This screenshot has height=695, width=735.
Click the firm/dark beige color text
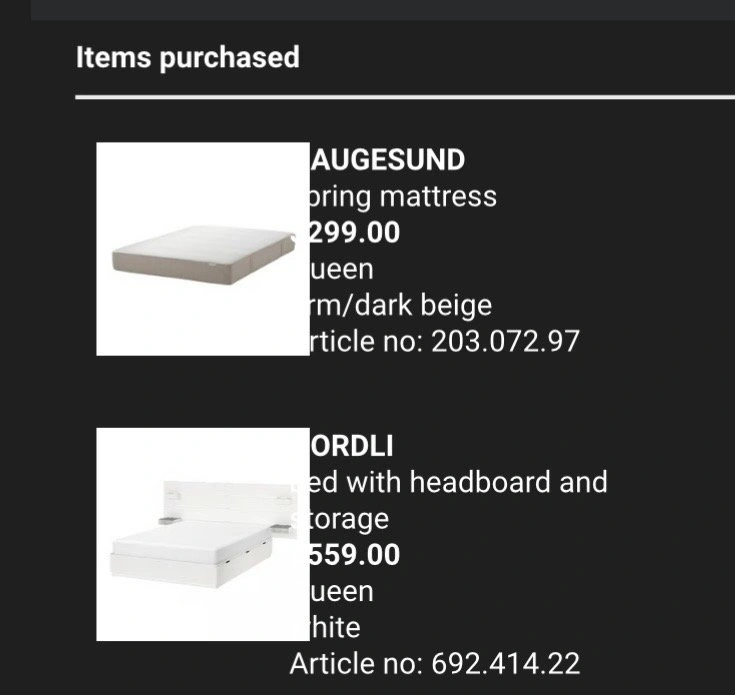[x=400, y=305]
